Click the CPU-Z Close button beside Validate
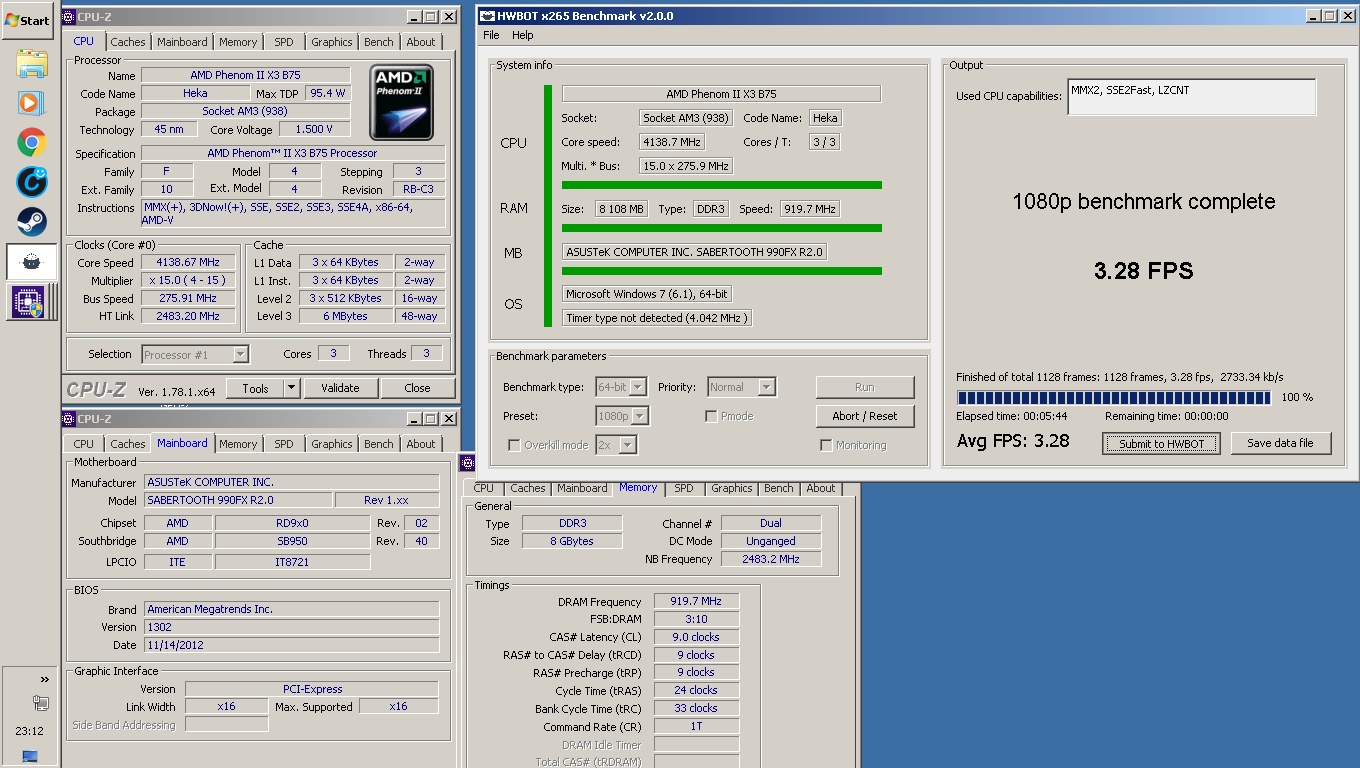 418,388
